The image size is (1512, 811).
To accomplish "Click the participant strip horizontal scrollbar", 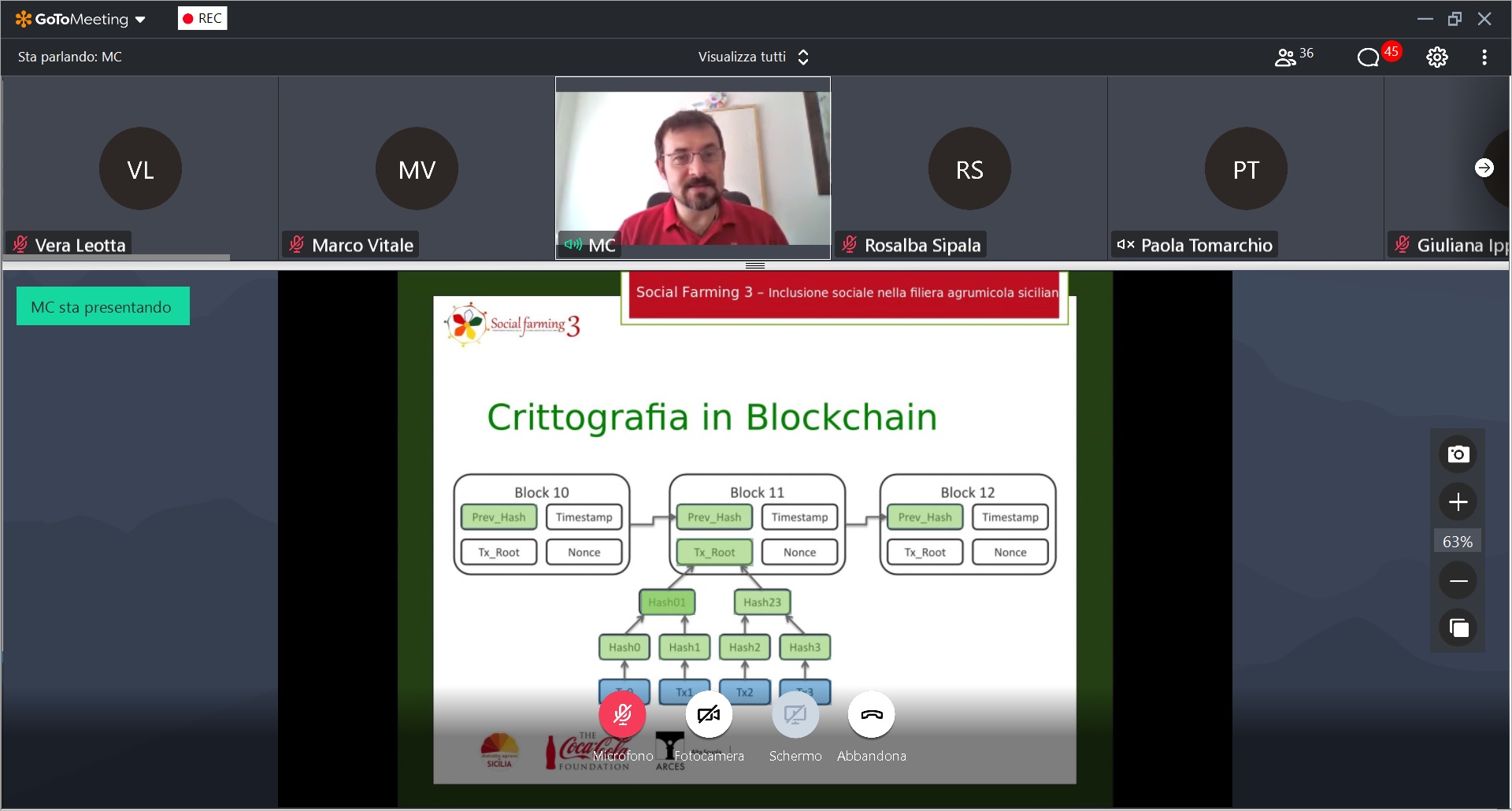I will (x=117, y=257).
